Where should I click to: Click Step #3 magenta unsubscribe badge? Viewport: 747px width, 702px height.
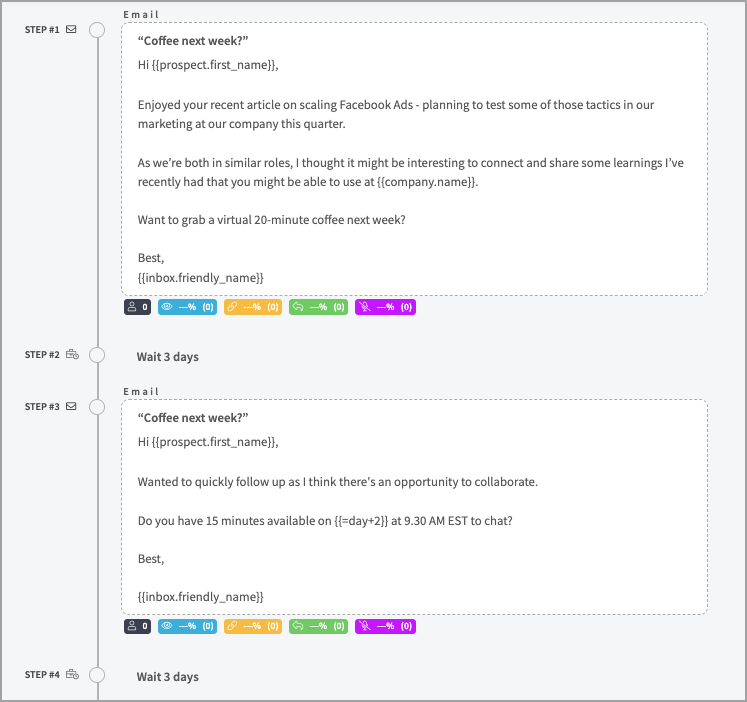click(x=385, y=626)
